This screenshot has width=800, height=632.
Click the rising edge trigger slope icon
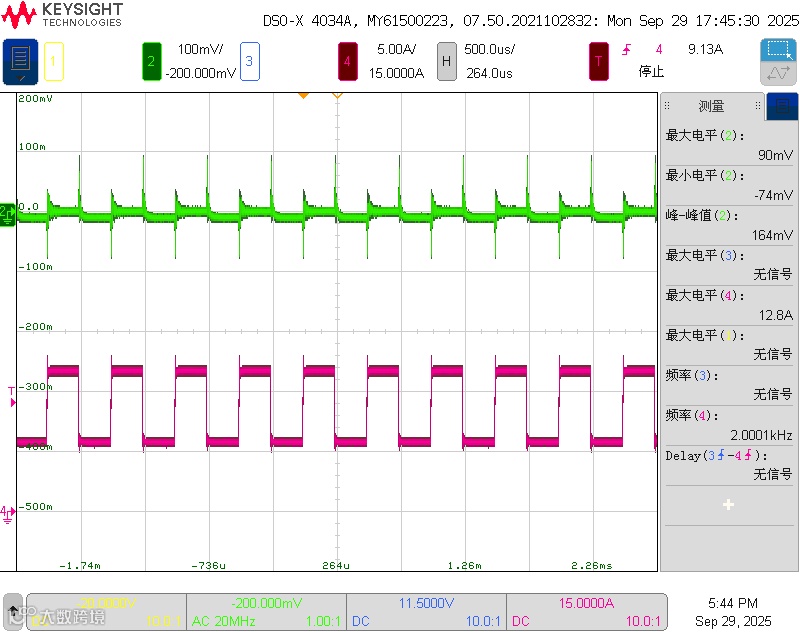(627, 49)
